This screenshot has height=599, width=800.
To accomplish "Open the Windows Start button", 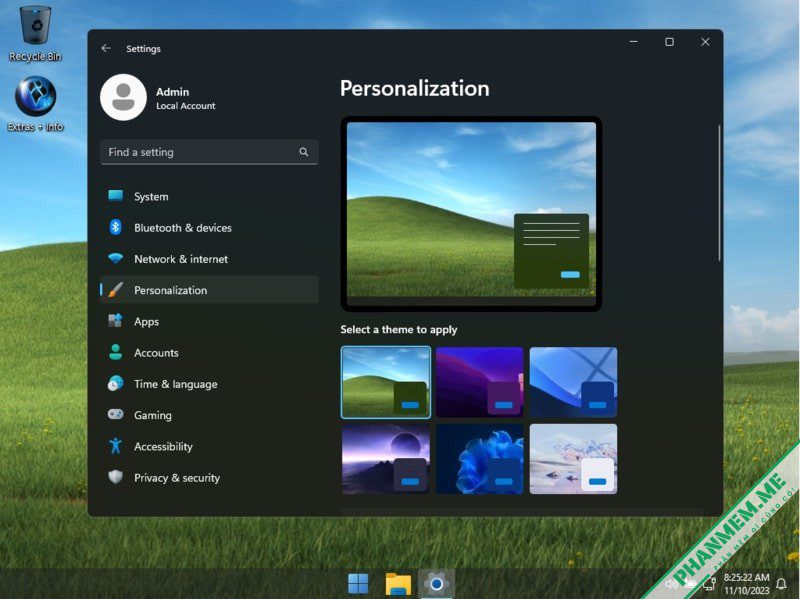I will pyautogui.click(x=358, y=584).
